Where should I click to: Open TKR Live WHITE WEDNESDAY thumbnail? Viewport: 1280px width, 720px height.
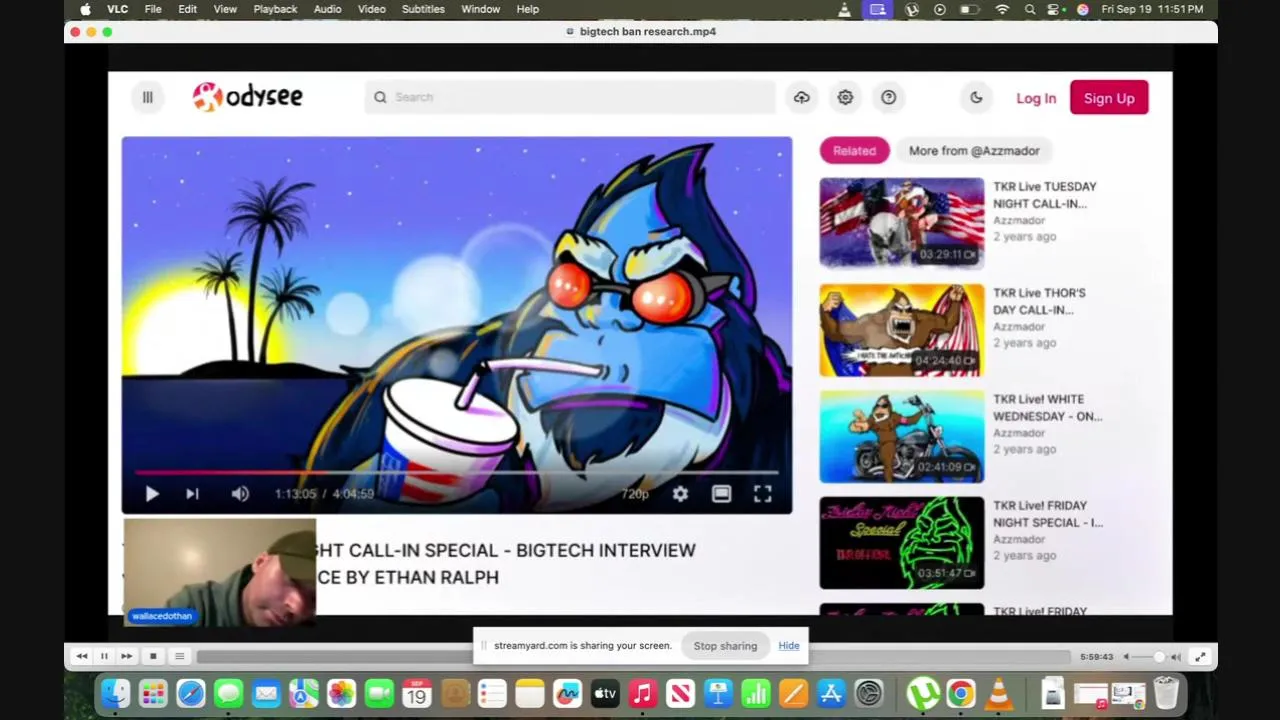pyautogui.click(x=902, y=436)
